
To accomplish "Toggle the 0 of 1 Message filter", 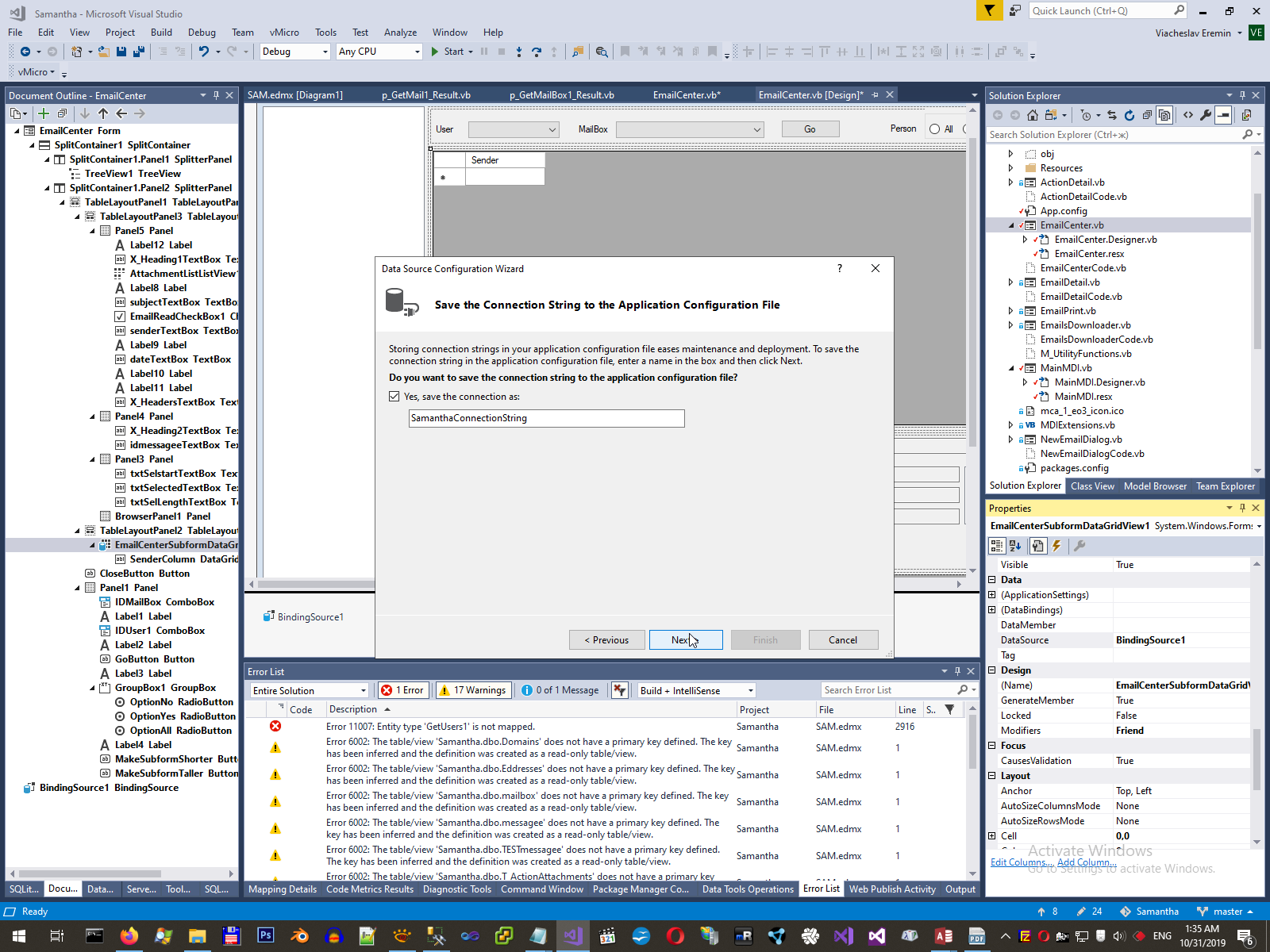I will [561, 690].
